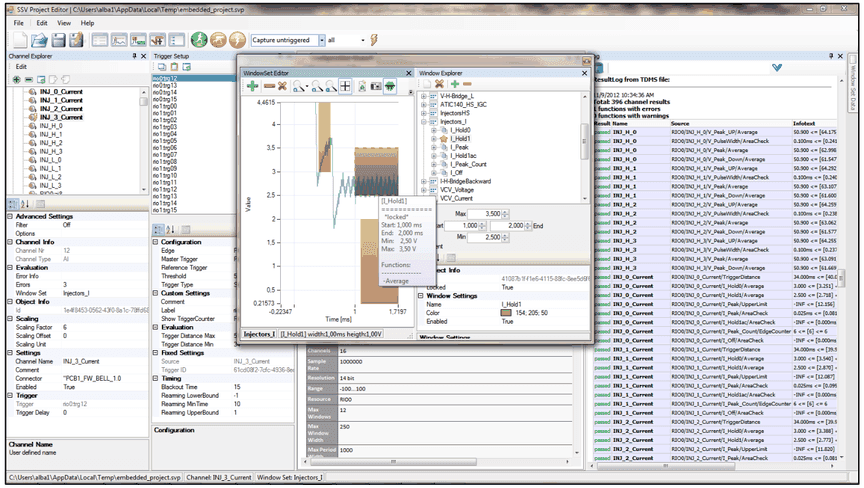Expand the InjectorsHS tree node

click(423, 113)
